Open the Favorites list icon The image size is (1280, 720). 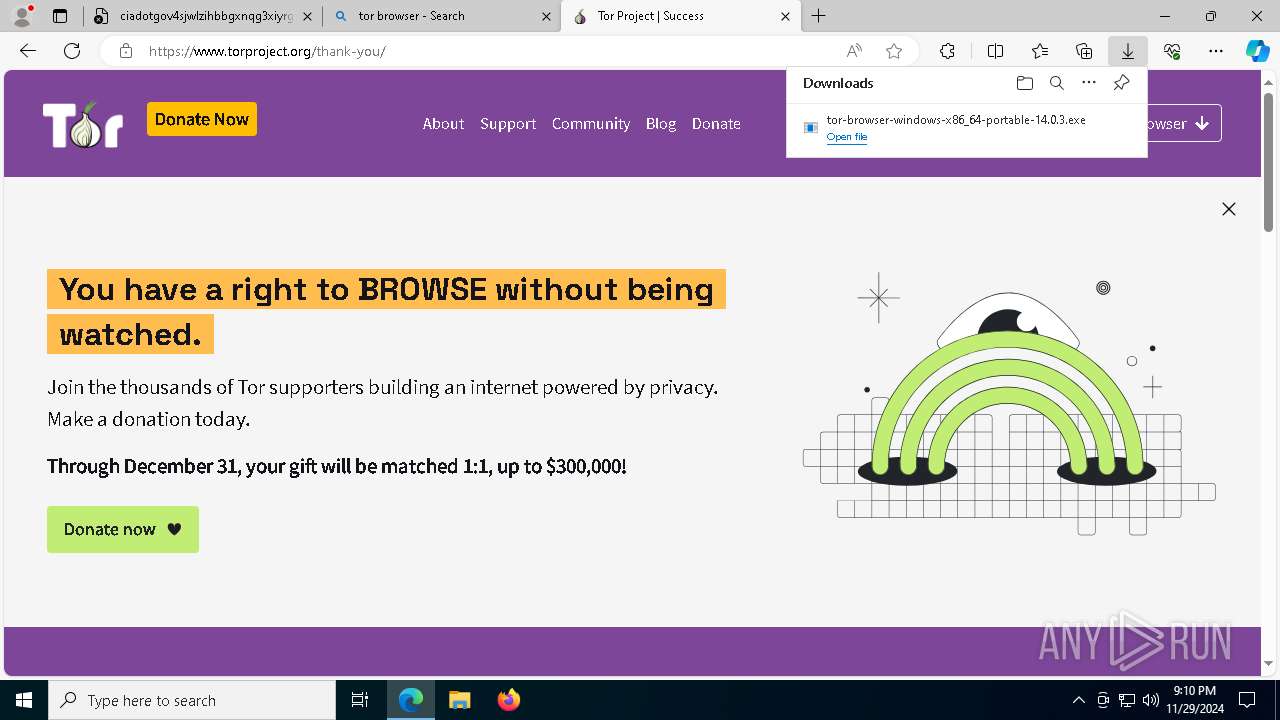[1040, 51]
